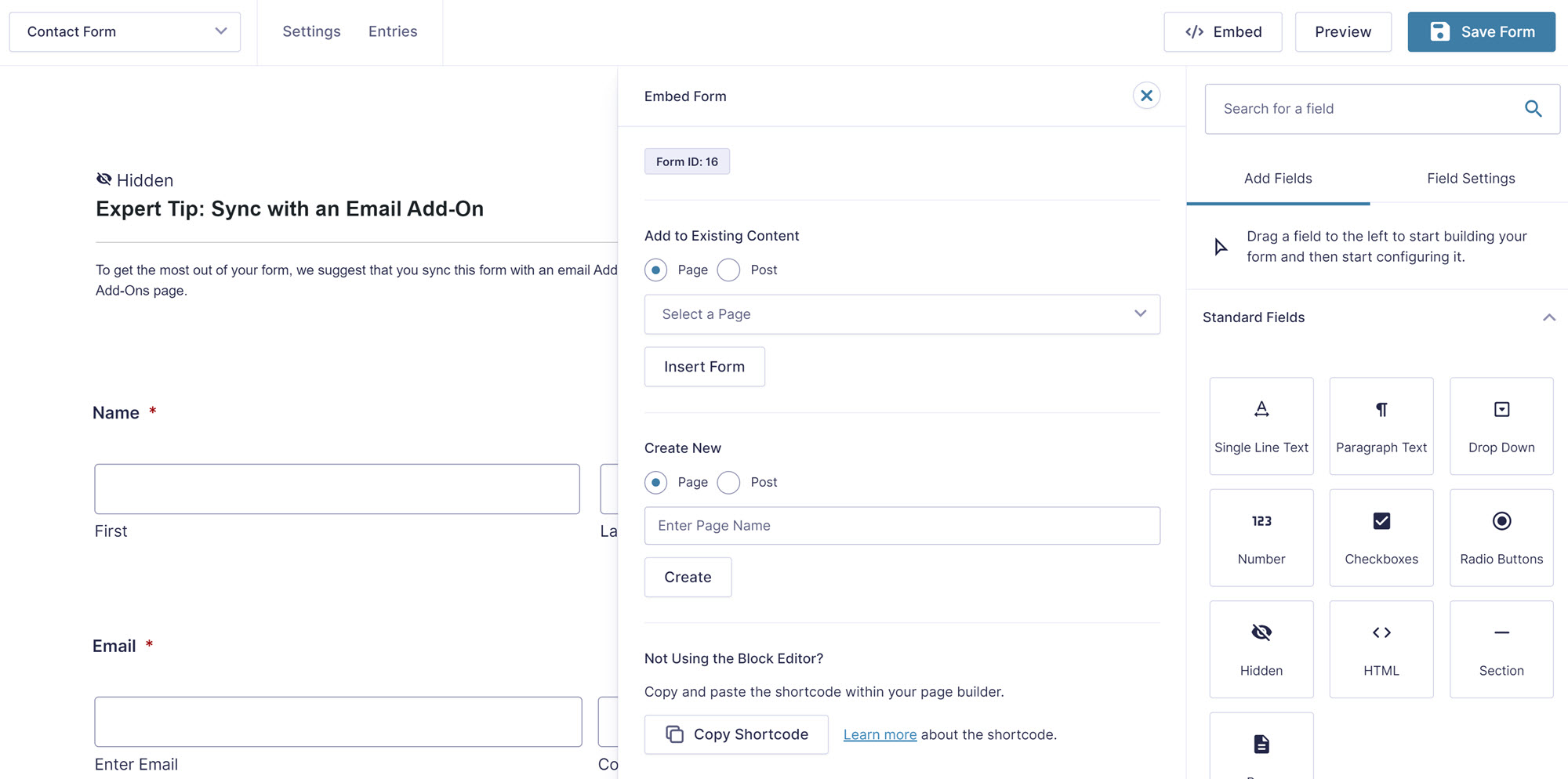Select Post under Add to Existing Content

(x=728, y=270)
